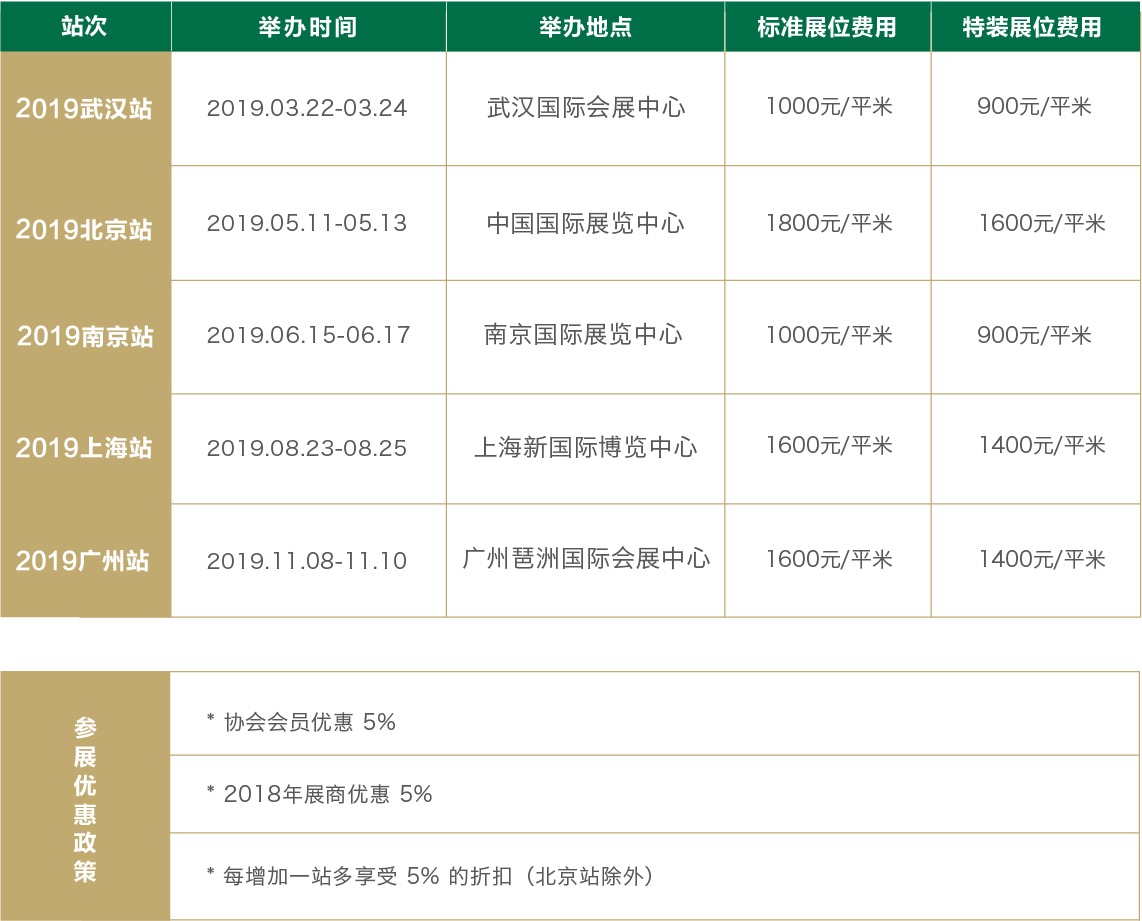Viewport: 1142px width, 921px height.
Task: Click the 站次 column header
Action: [x=85, y=26]
